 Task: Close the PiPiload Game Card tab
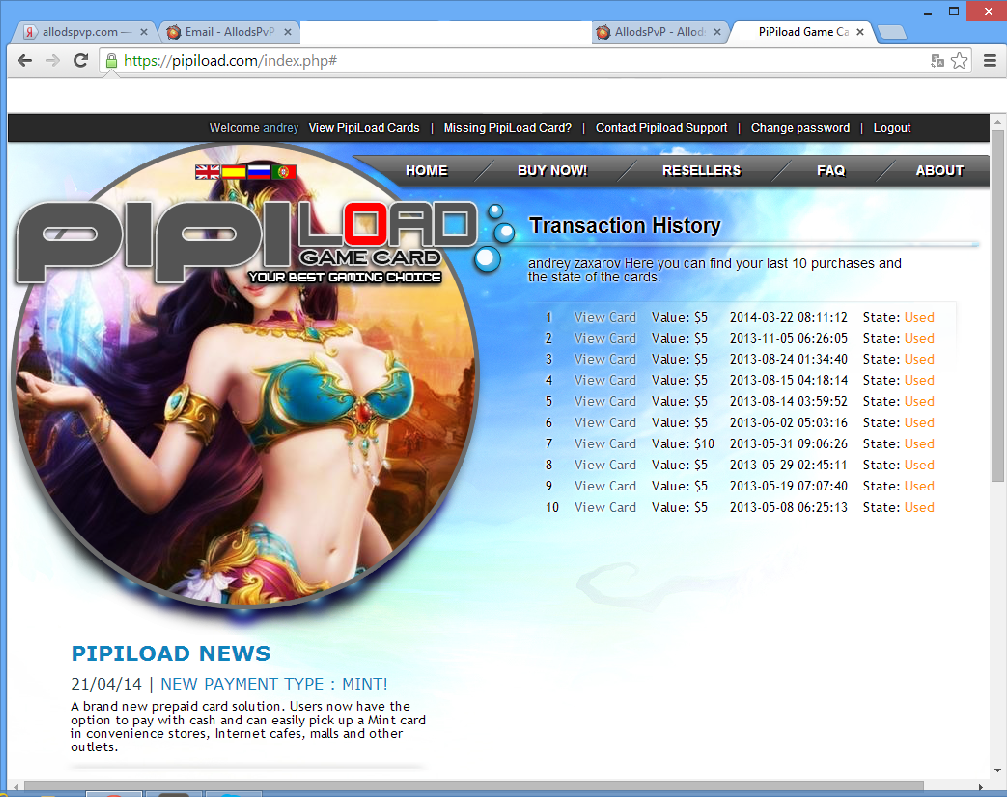coord(860,31)
